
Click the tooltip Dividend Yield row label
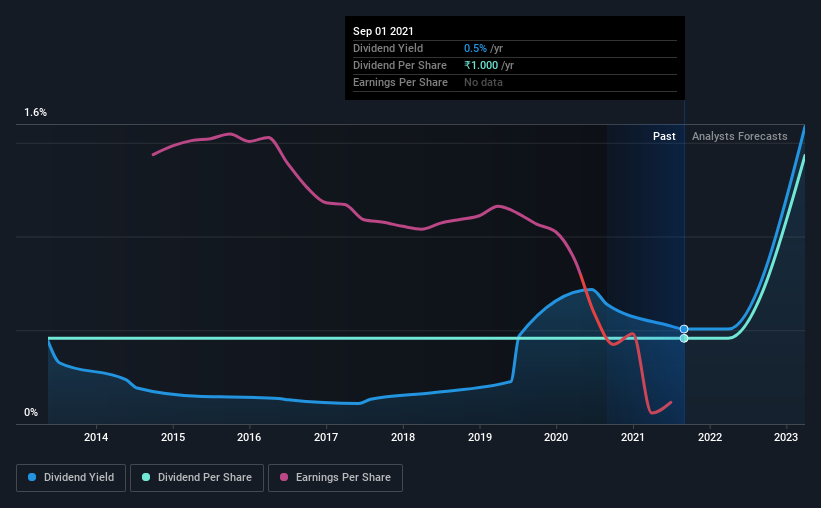coord(388,48)
